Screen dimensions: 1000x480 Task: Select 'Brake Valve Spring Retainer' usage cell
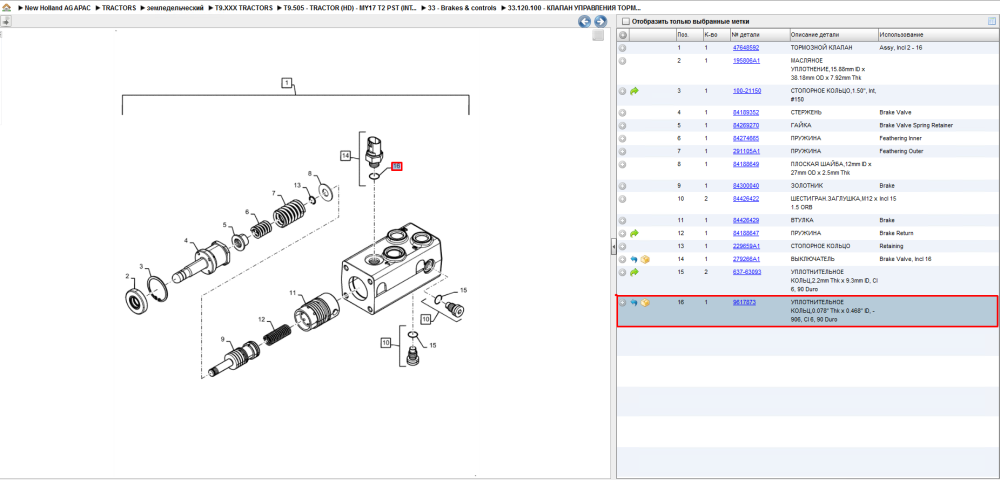pos(916,125)
